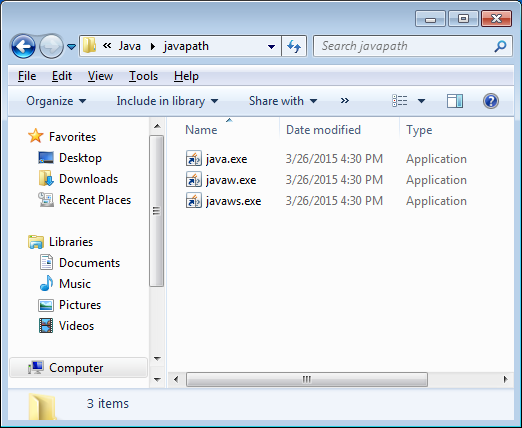The width and height of the screenshot is (522, 428).
Task: Expand the Organize dropdown
Action: pyautogui.click(x=56, y=101)
